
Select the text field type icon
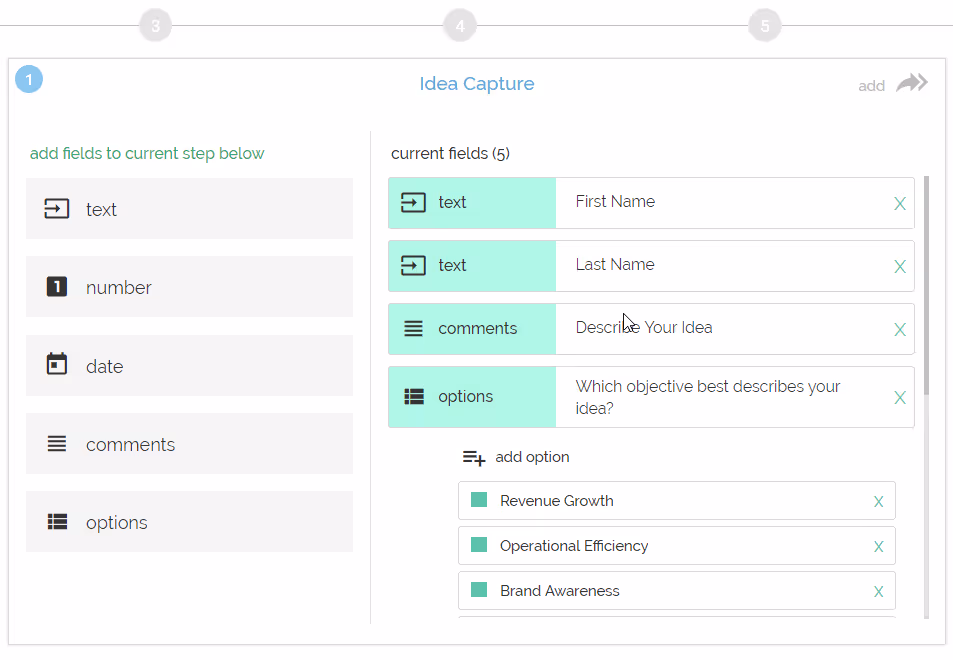pyautogui.click(x=57, y=209)
